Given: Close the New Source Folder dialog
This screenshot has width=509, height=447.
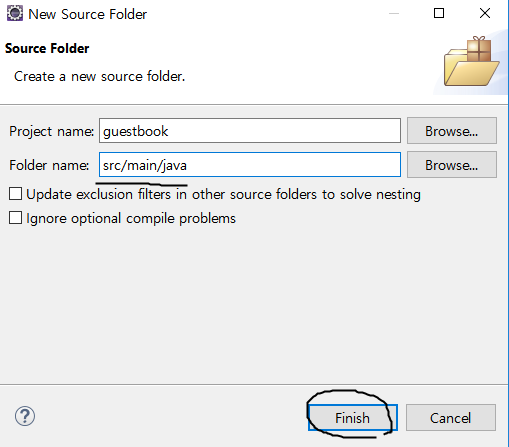Looking at the screenshot, I should click(485, 13).
